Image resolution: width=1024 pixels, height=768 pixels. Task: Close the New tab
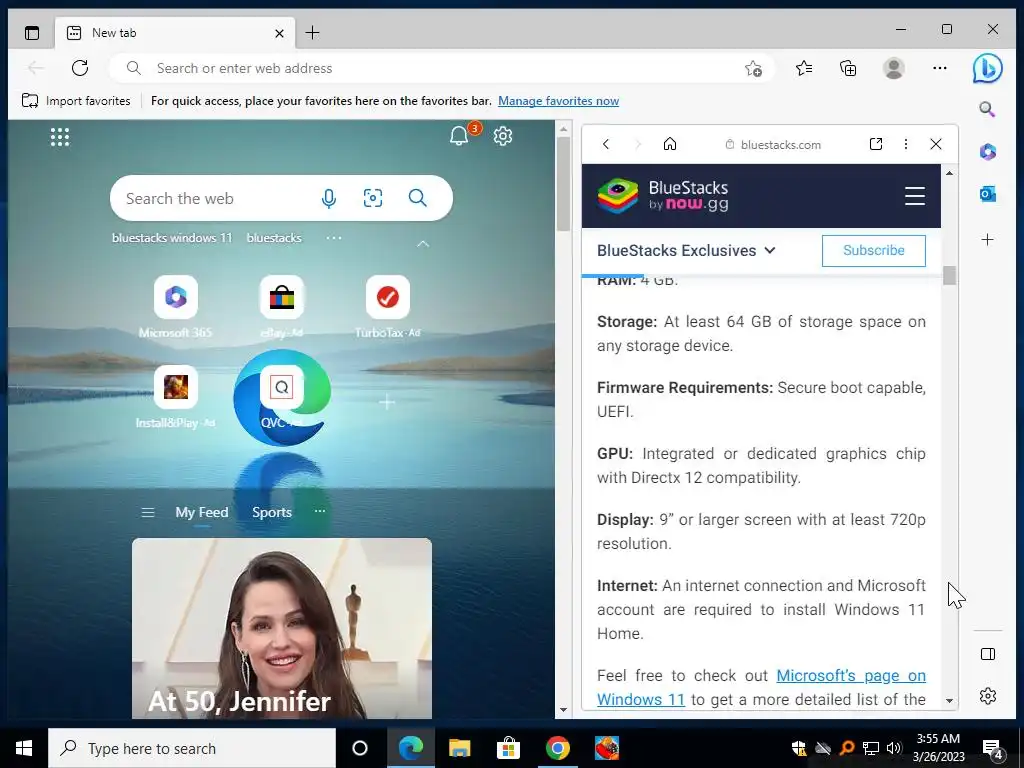tap(279, 33)
